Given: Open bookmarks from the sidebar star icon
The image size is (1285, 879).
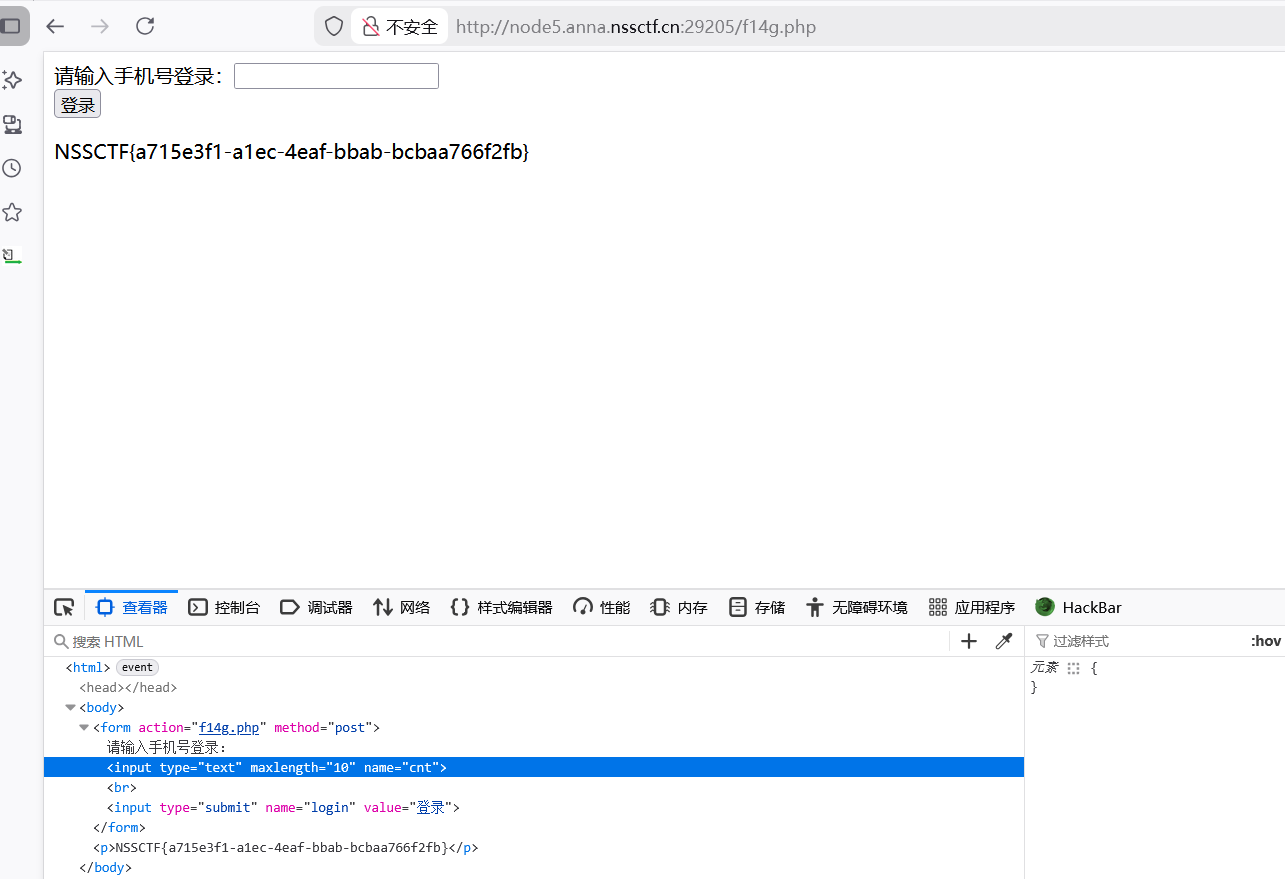Looking at the screenshot, I should 12,212.
